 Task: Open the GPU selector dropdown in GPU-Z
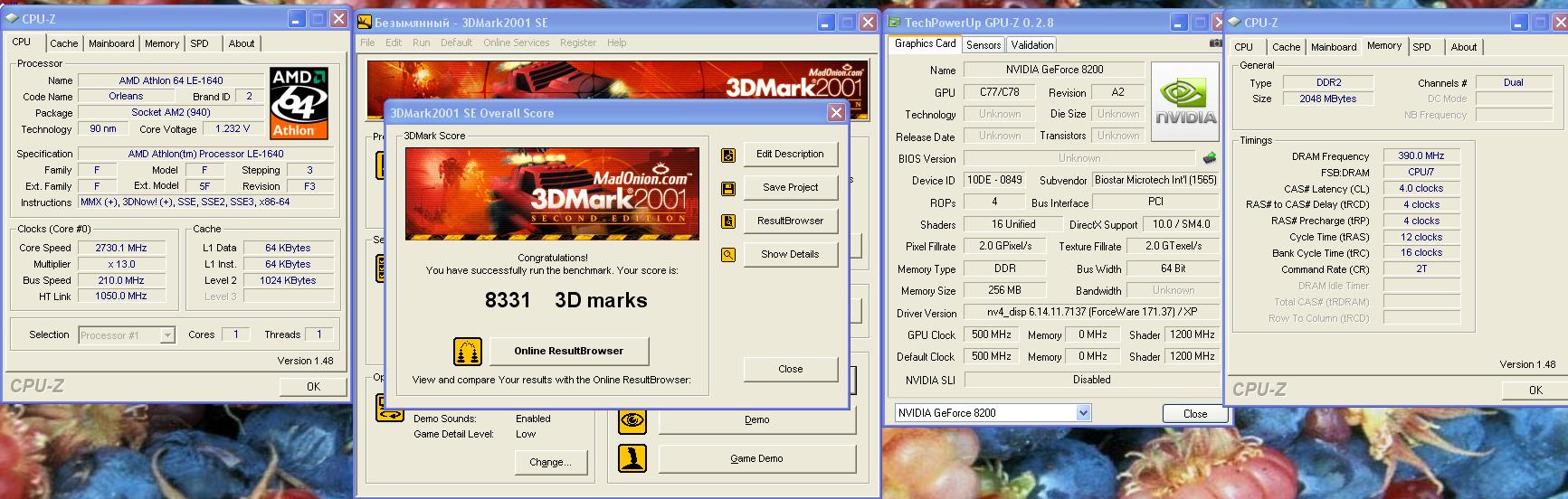[x=1083, y=413]
